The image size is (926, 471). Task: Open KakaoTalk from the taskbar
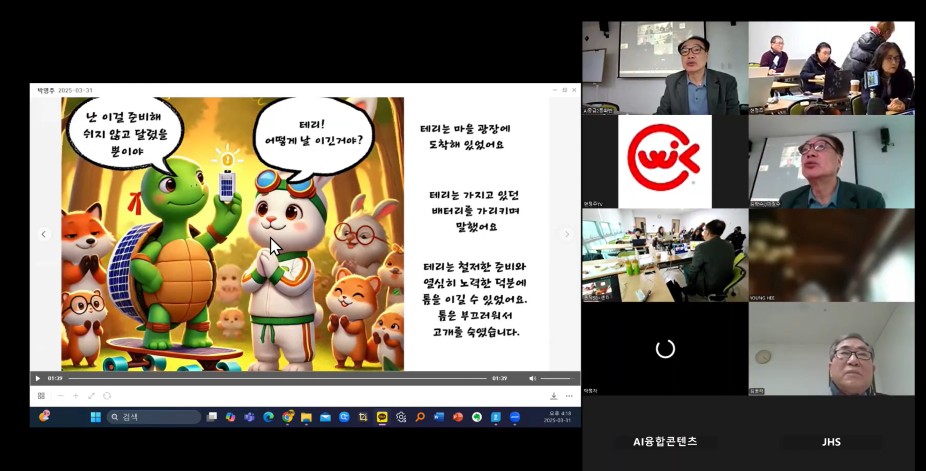(382, 417)
